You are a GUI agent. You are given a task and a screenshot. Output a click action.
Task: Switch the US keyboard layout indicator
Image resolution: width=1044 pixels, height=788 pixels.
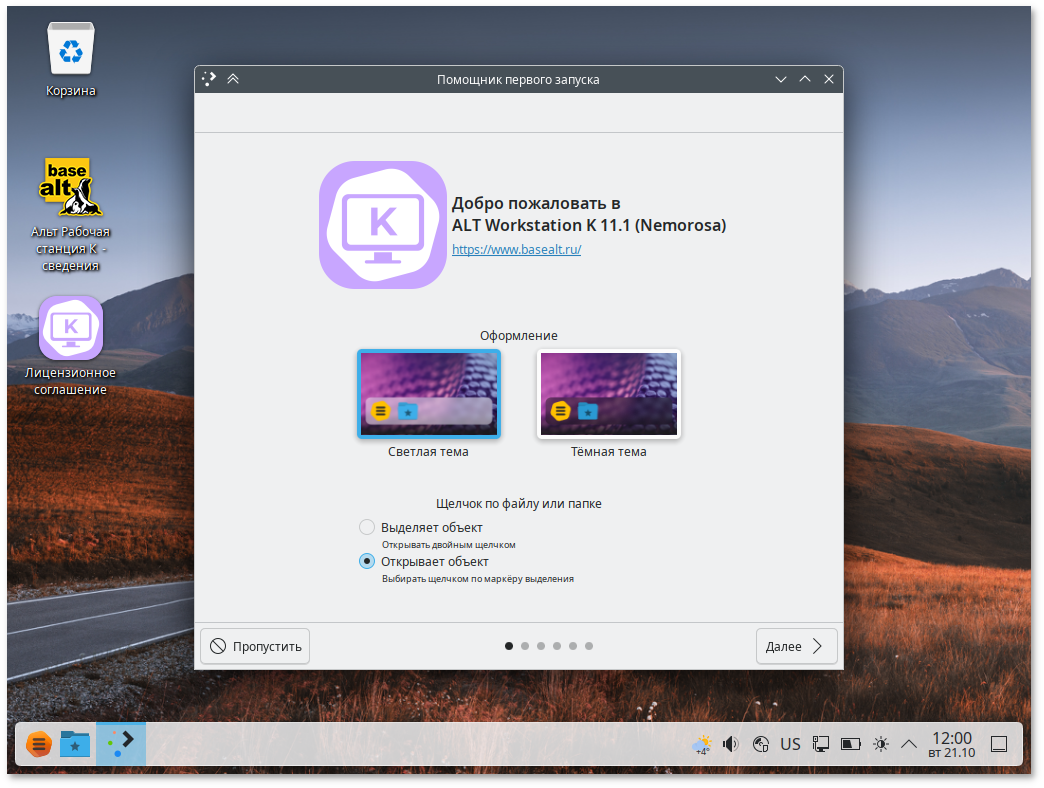pyautogui.click(x=790, y=744)
